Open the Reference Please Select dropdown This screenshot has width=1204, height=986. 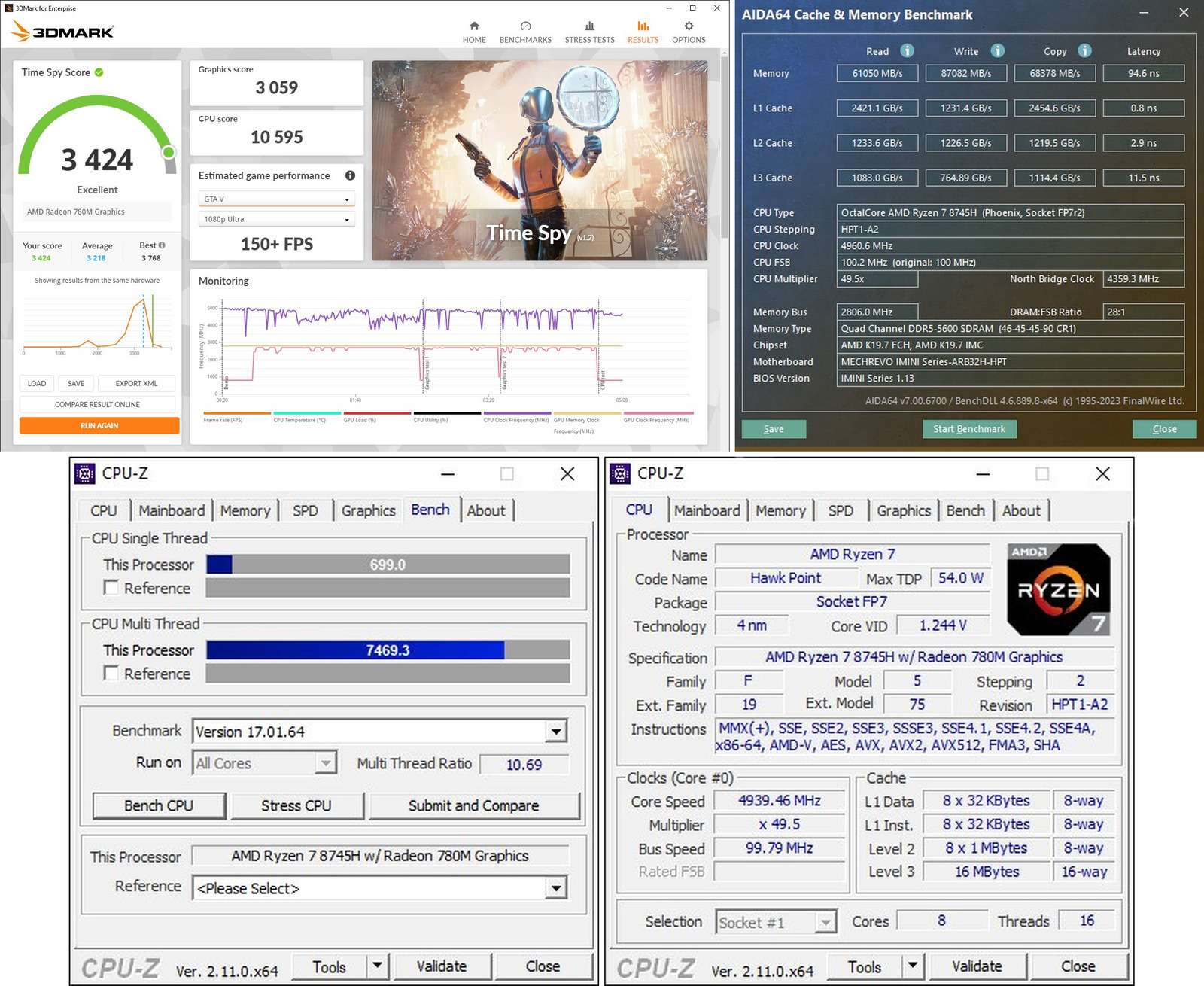(555, 888)
